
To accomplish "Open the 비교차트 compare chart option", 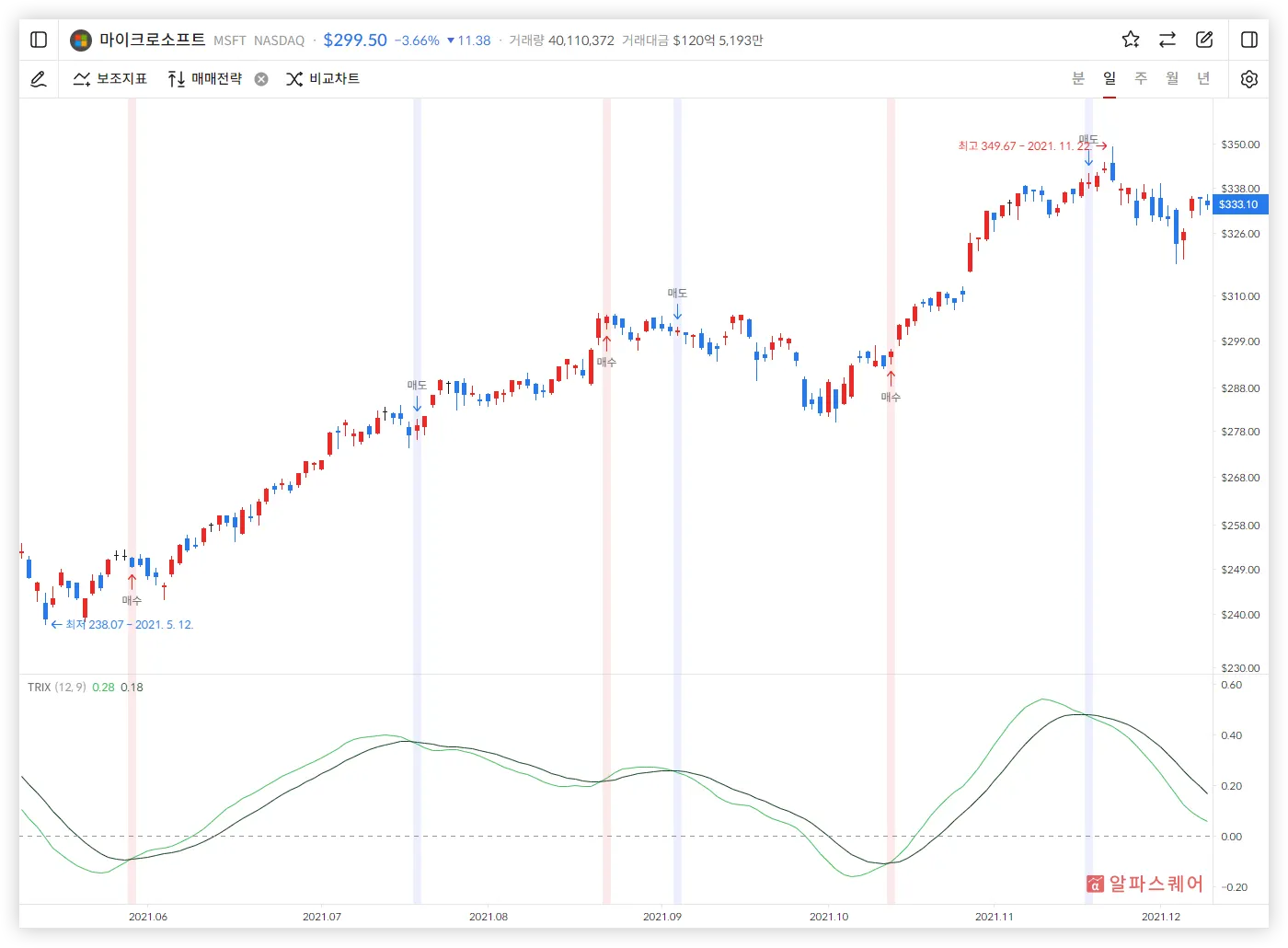I will coord(322,79).
